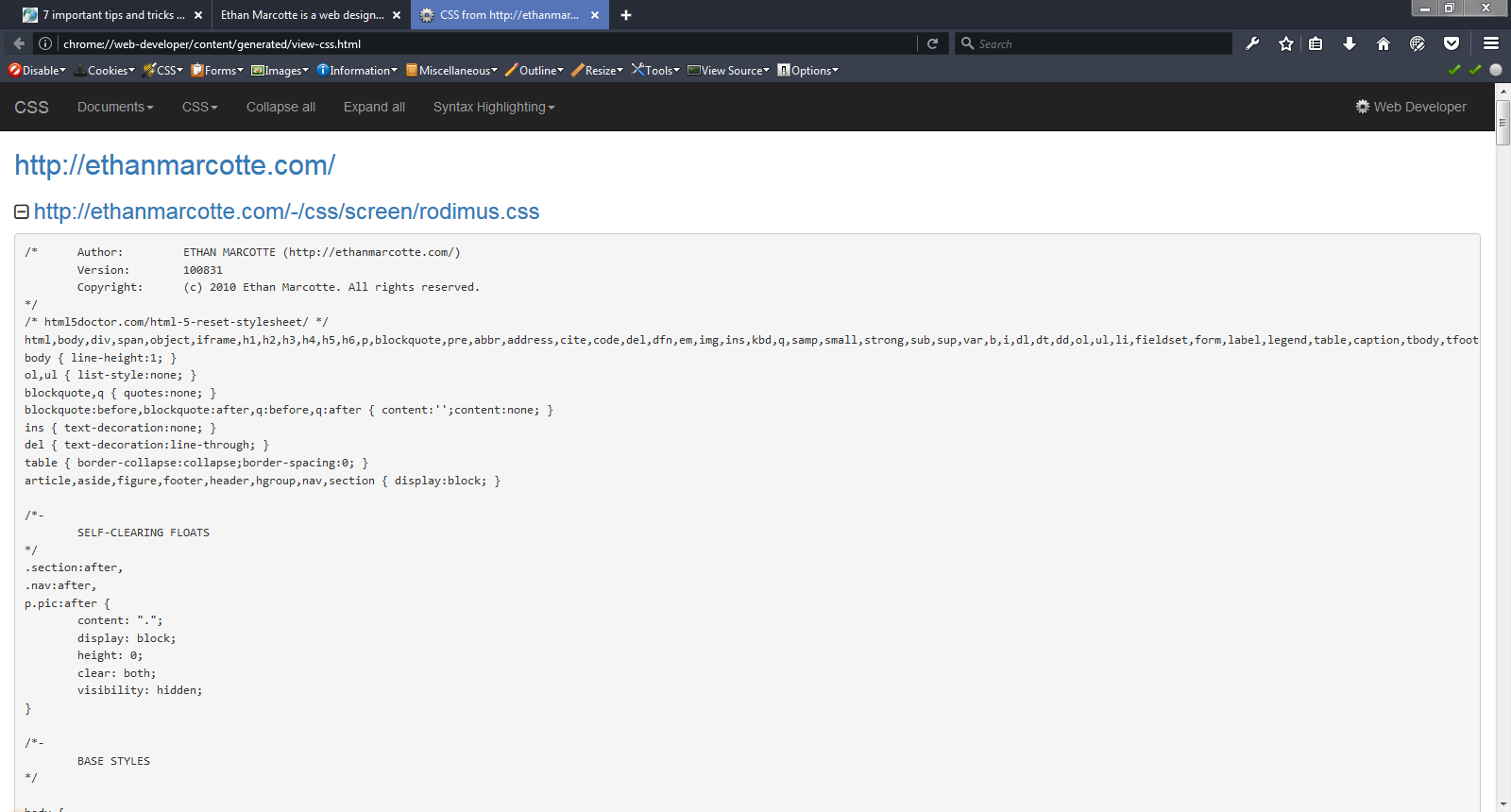Click the Search input box
This screenshot has width=1511, height=812.
[1094, 43]
